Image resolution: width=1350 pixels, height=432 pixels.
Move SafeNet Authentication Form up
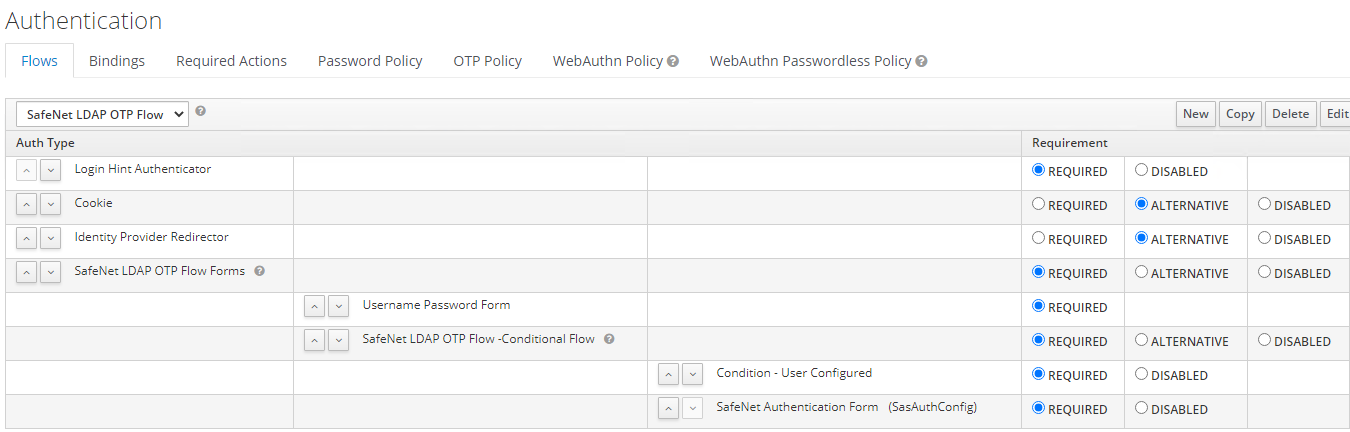[668, 409]
